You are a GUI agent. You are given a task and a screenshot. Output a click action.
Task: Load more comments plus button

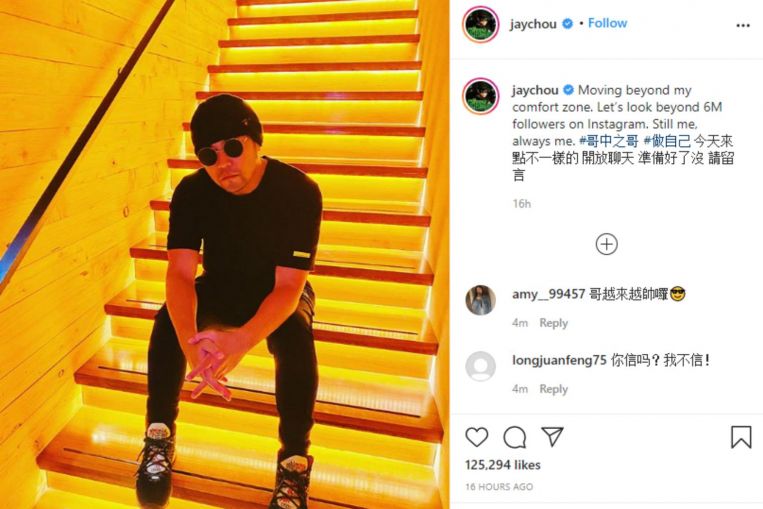tap(606, 244)
